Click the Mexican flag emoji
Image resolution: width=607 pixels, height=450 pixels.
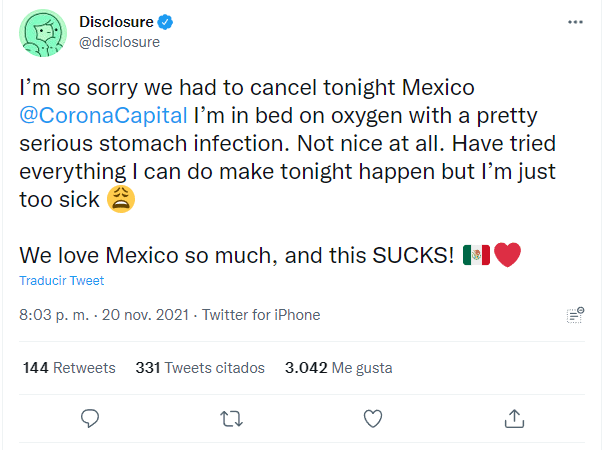click(476, 255)
